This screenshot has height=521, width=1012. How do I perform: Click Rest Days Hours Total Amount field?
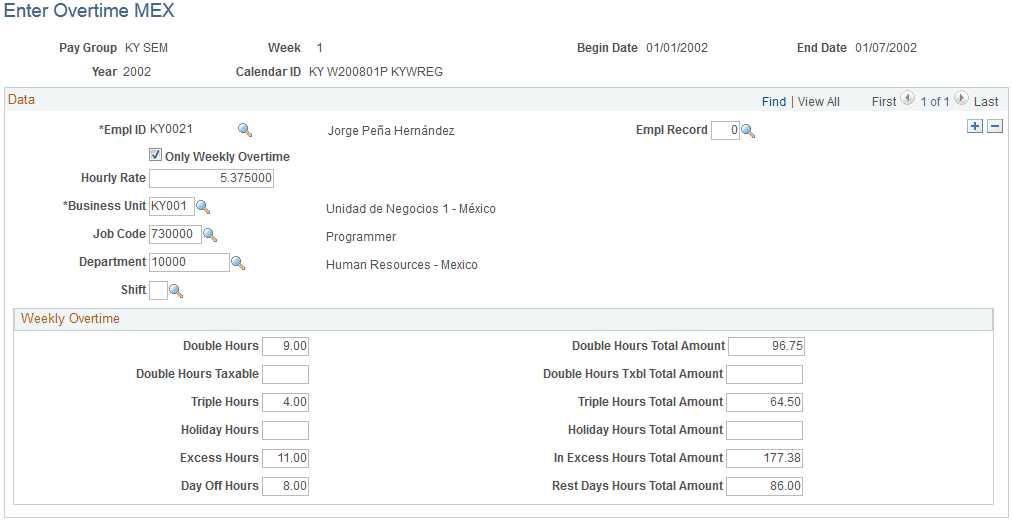(x=765, y=487)
